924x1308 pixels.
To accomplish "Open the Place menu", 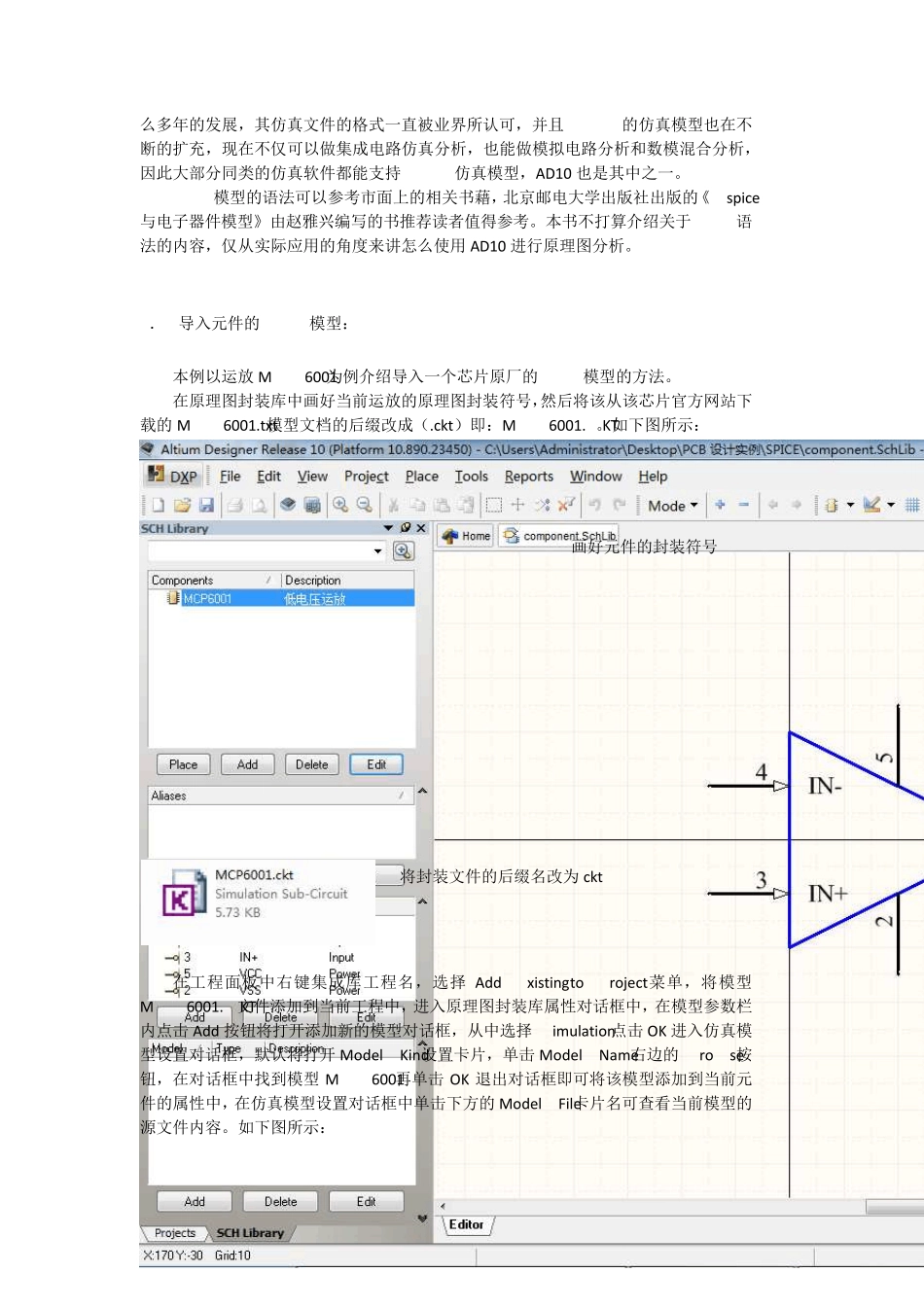I will point(421,477).
